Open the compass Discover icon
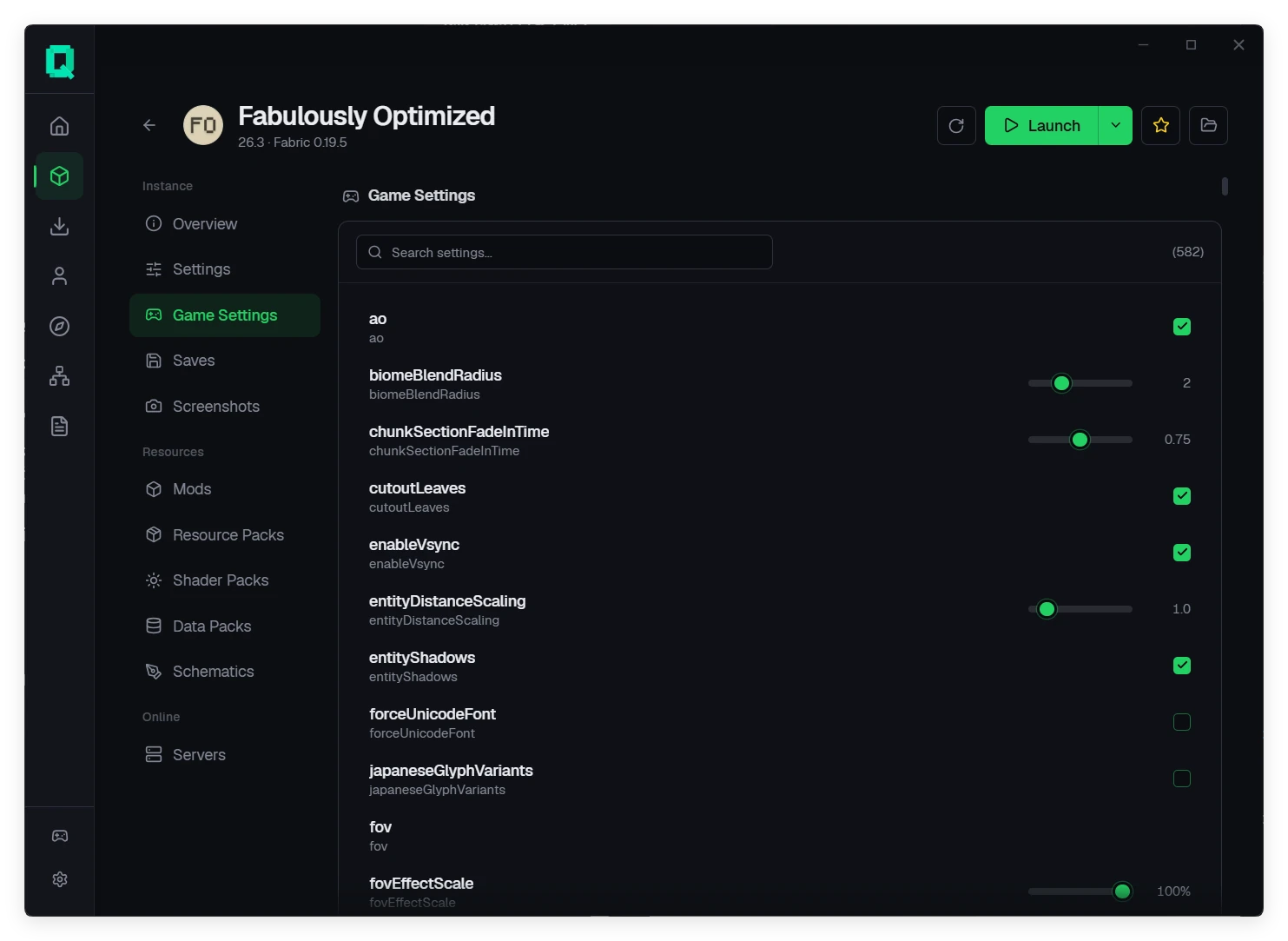 coord(59,326)
